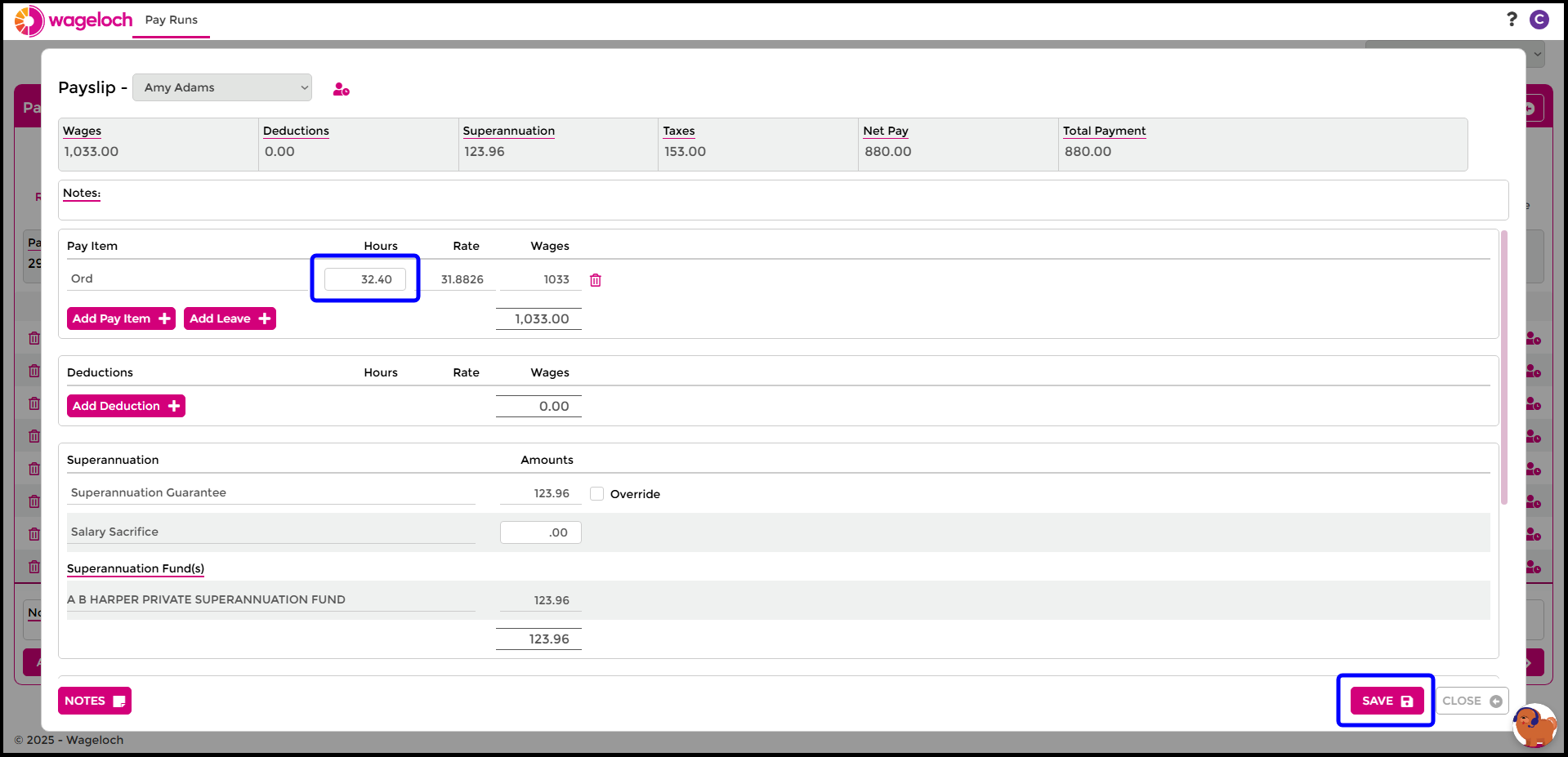The height and width of the screenshot is (757, 1568).
Task: Open the Amy Adams employee dropdown
Action: (222, 87)
